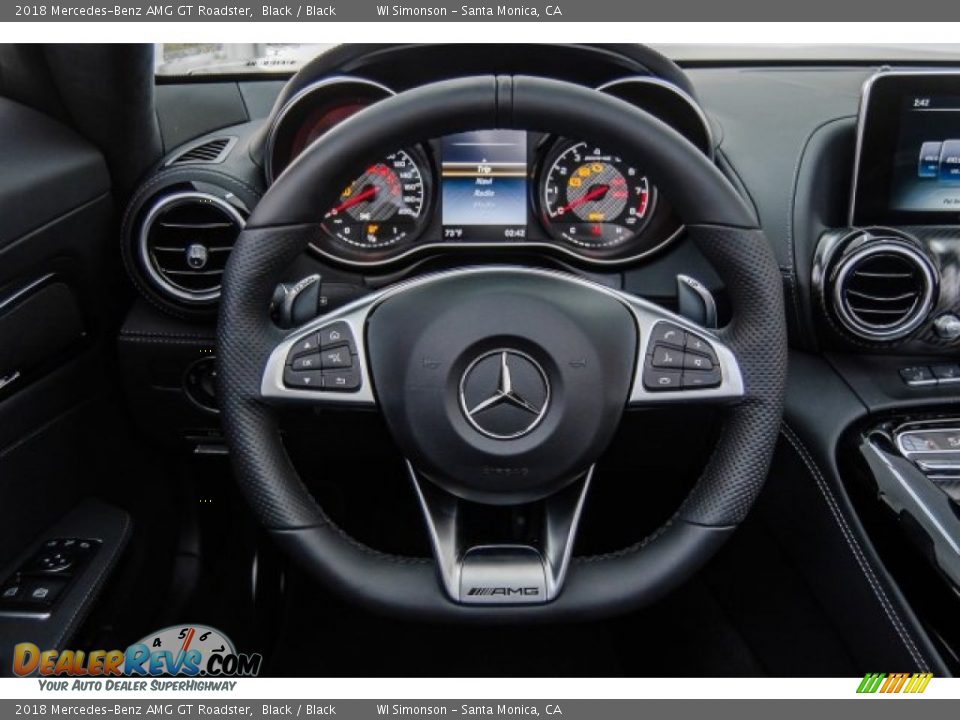
Task: Click the Mercedes-Benz star emblem
Action: click(504, 394)
